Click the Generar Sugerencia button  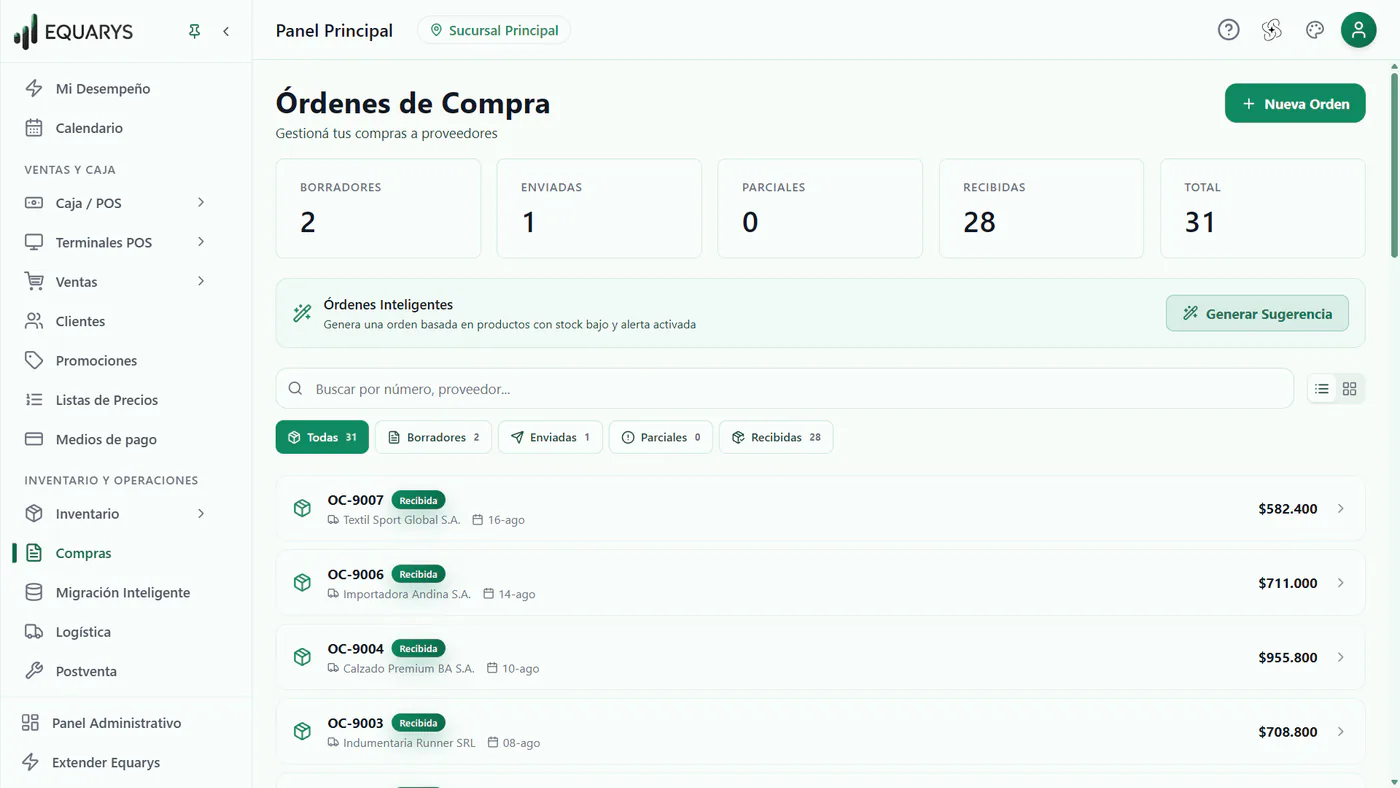point(1257,313)
